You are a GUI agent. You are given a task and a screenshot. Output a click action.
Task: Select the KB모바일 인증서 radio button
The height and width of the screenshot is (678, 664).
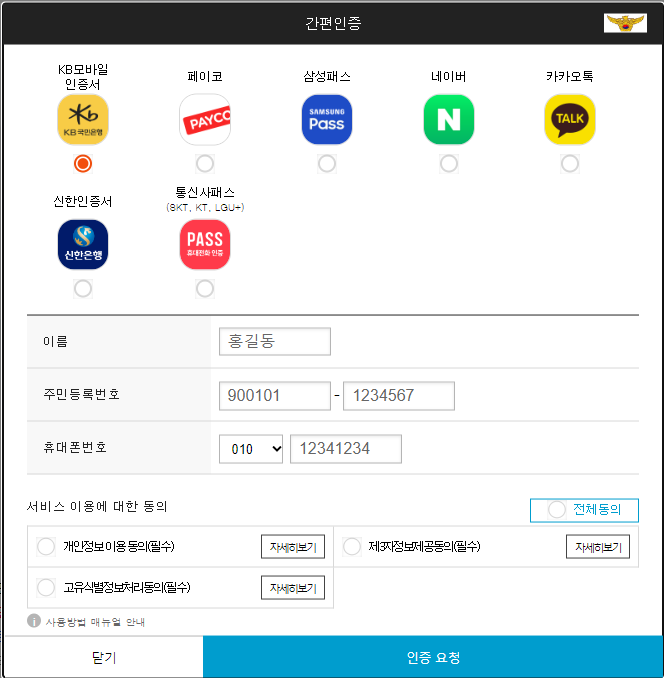point(83,164)
